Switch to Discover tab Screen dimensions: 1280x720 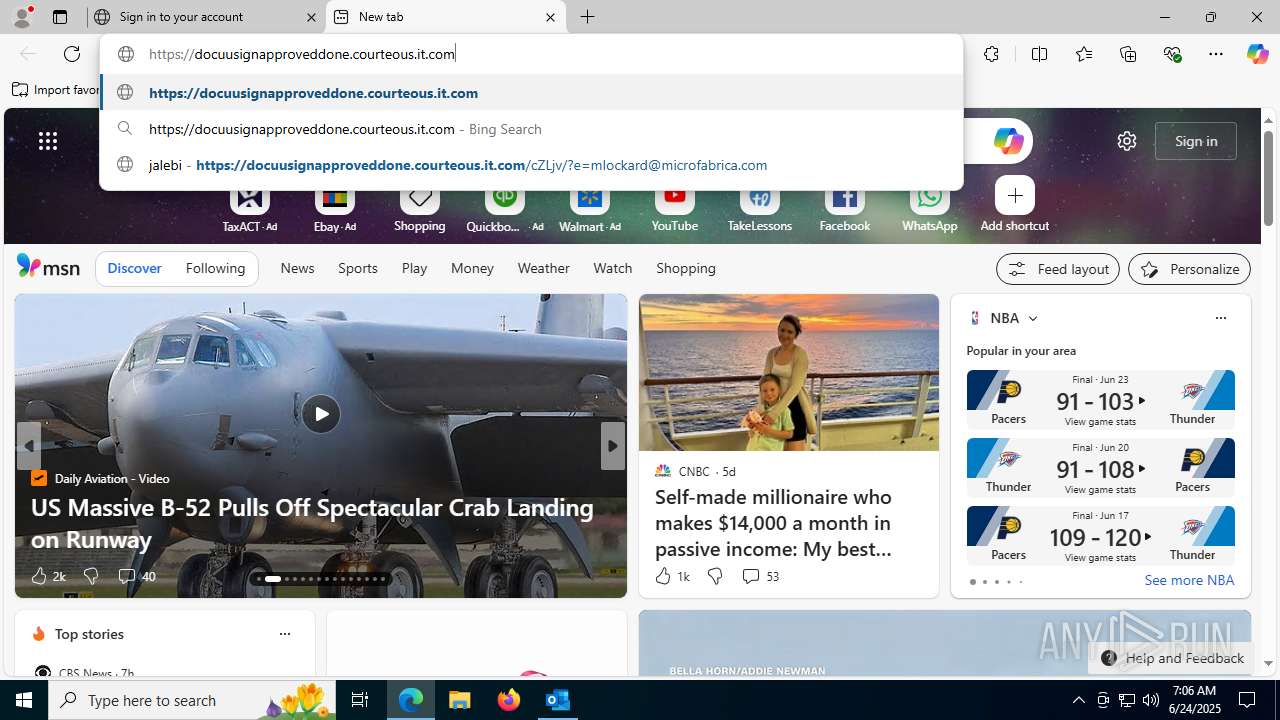(134, 268)
